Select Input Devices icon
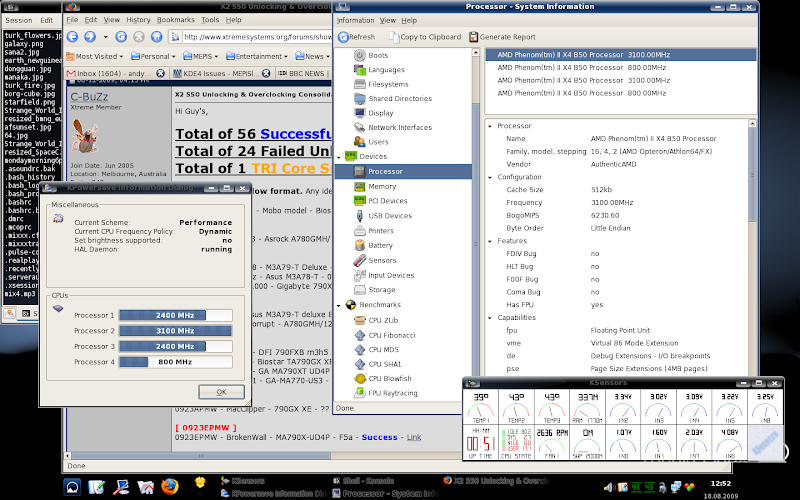800x500 pixels. coord(360,276)
